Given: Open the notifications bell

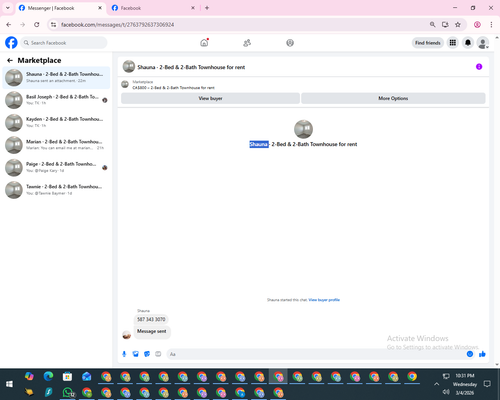Looking at the screenshot, I should (468, 43).
